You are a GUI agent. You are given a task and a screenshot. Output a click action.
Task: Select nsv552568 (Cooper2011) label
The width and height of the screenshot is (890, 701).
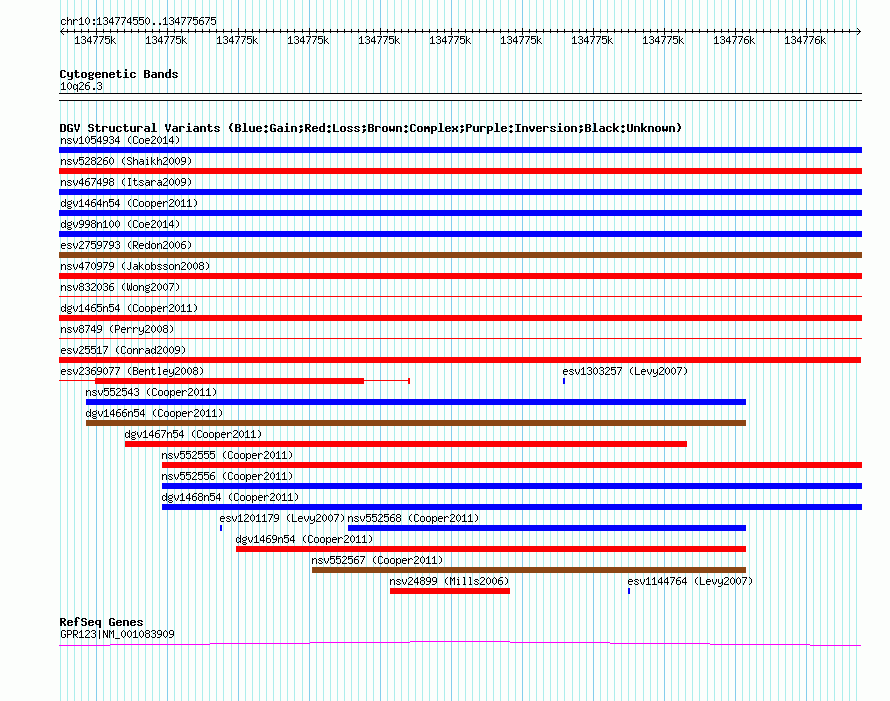[x=413, y=518]
